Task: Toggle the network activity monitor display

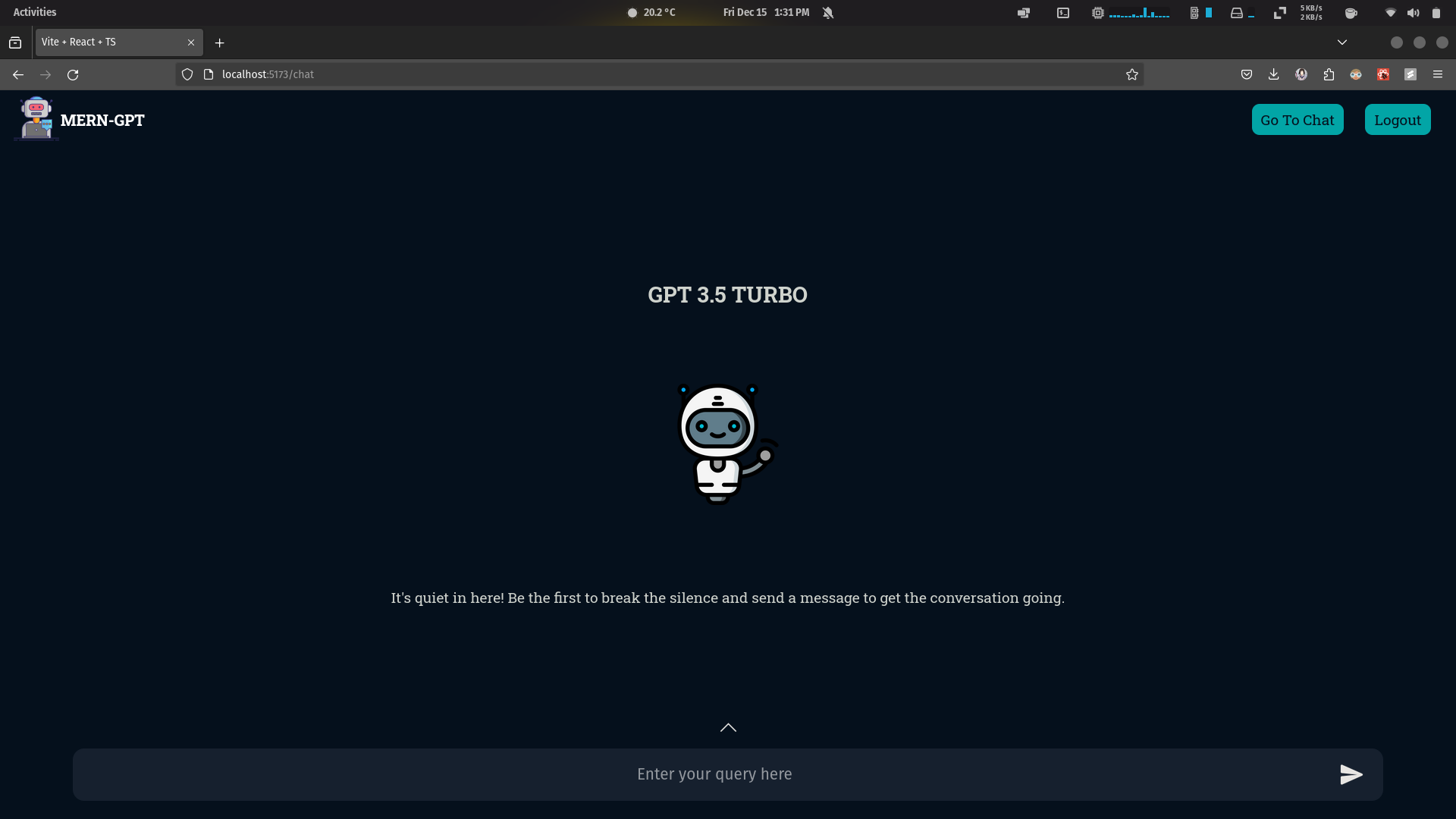Action: click(x=1314, y=11)
